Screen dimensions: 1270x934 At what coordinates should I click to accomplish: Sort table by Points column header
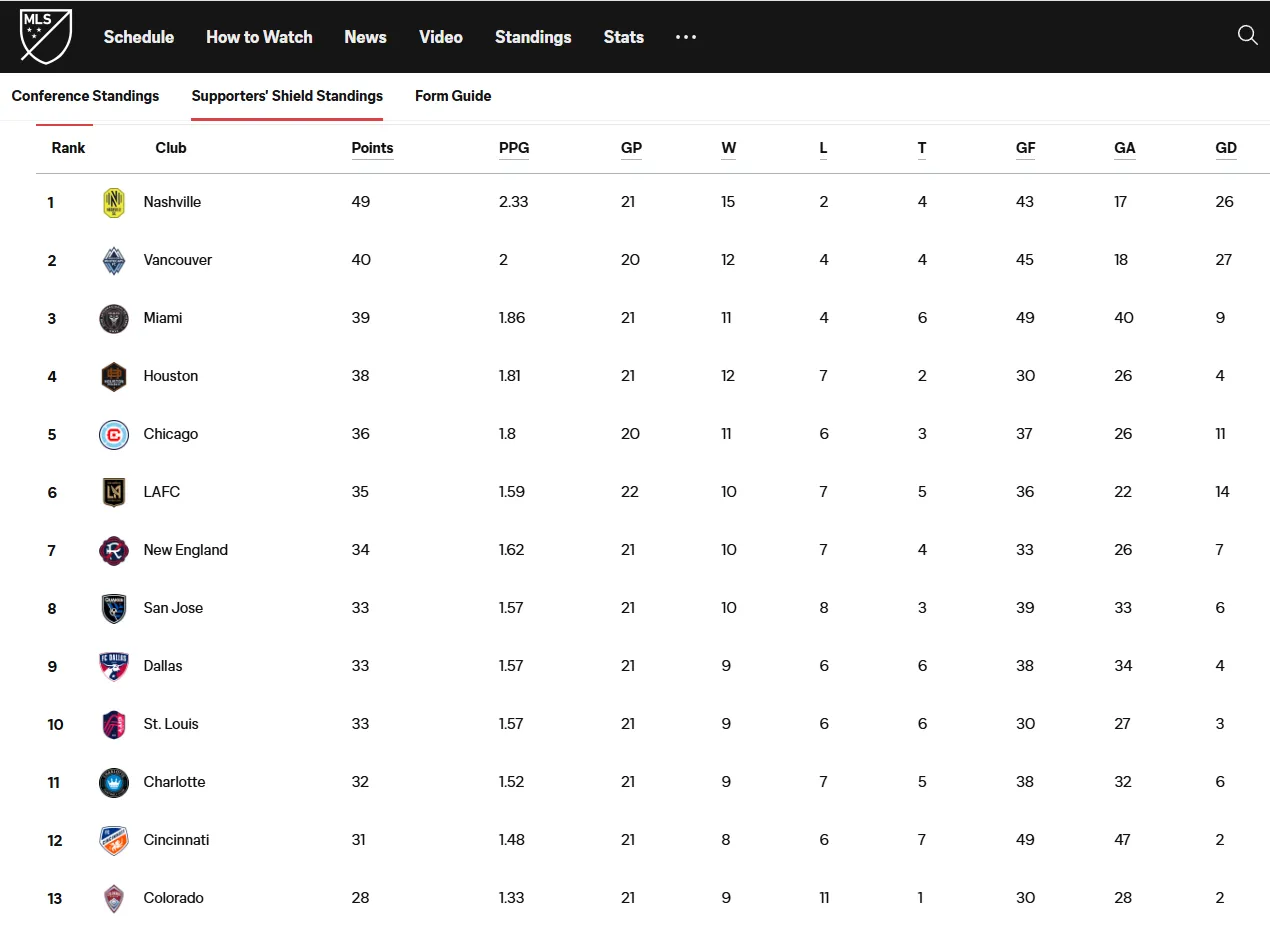(x=372, y=148)
